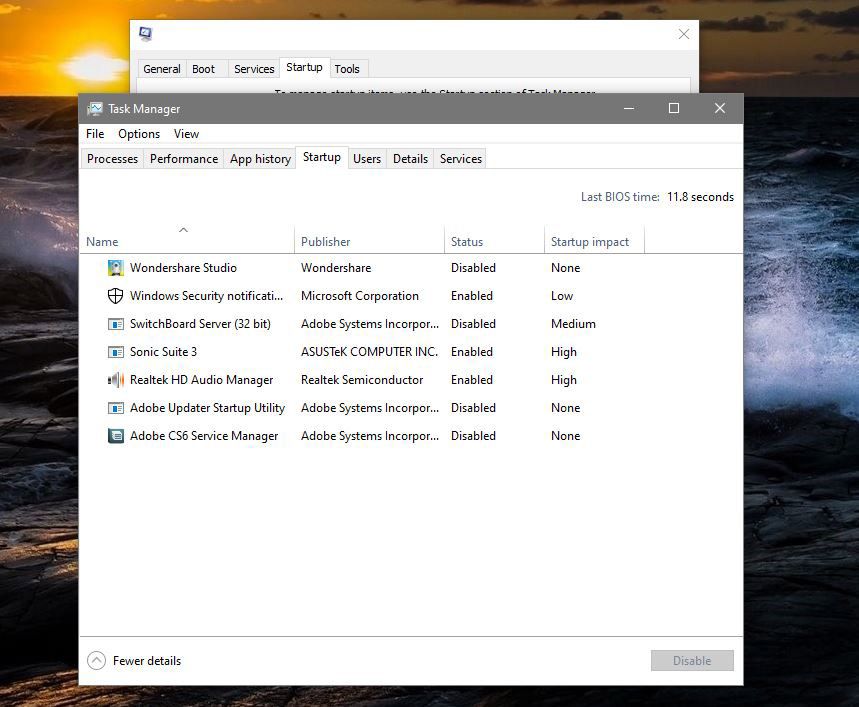This screenshot has height=707, width=859.
Task: Click the SwitchBoard Server (32 bit) icon
Action: click(x=116, y=323)
